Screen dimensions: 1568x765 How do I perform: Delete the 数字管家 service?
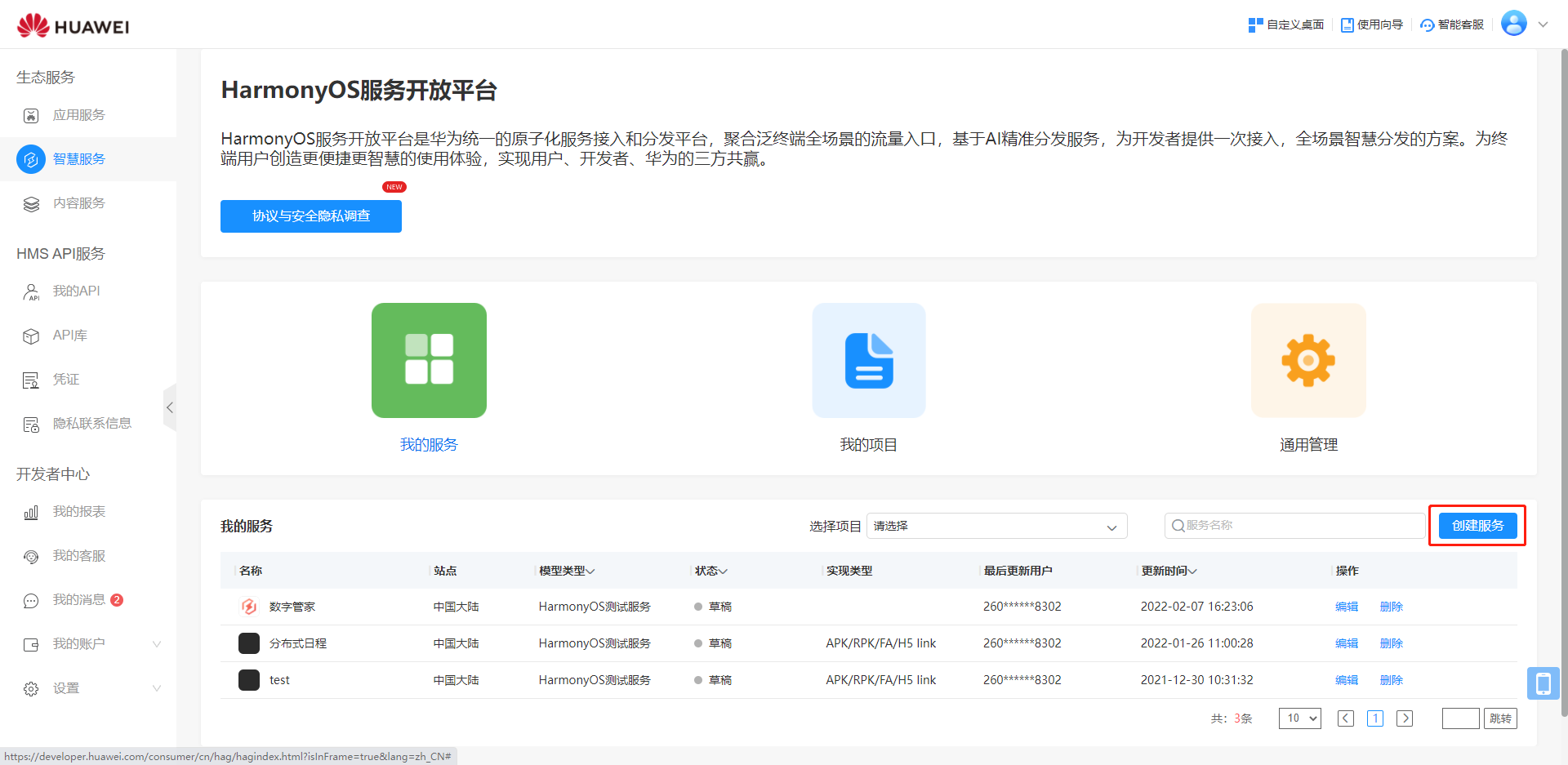(1392, 607)
